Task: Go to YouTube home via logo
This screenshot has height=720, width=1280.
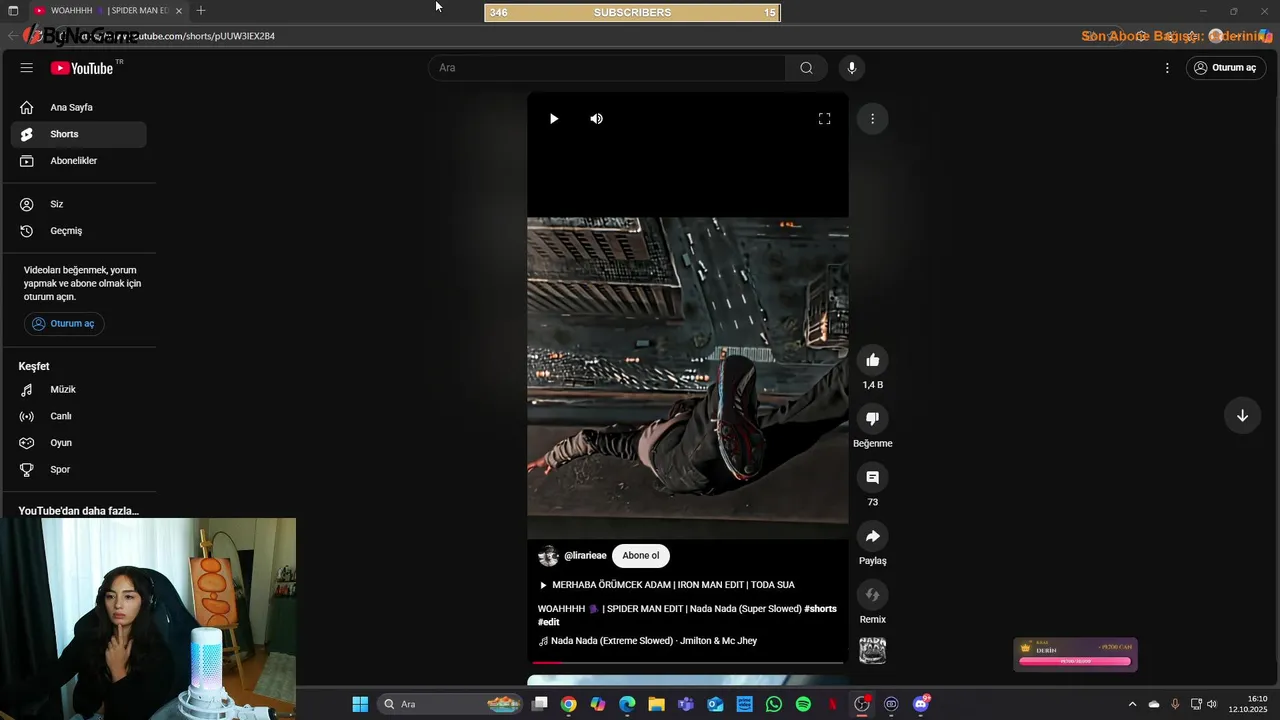Action: (x=82, y=68)
